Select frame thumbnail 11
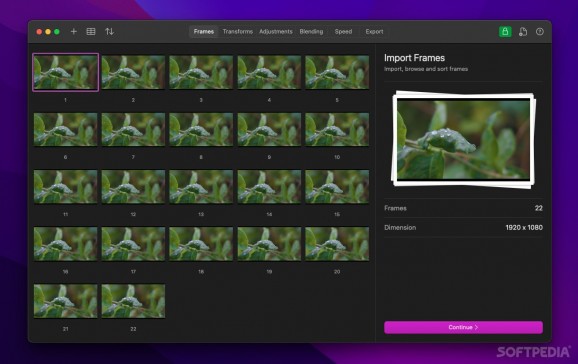This screenshot has width=578, height=364. [66, 187]
